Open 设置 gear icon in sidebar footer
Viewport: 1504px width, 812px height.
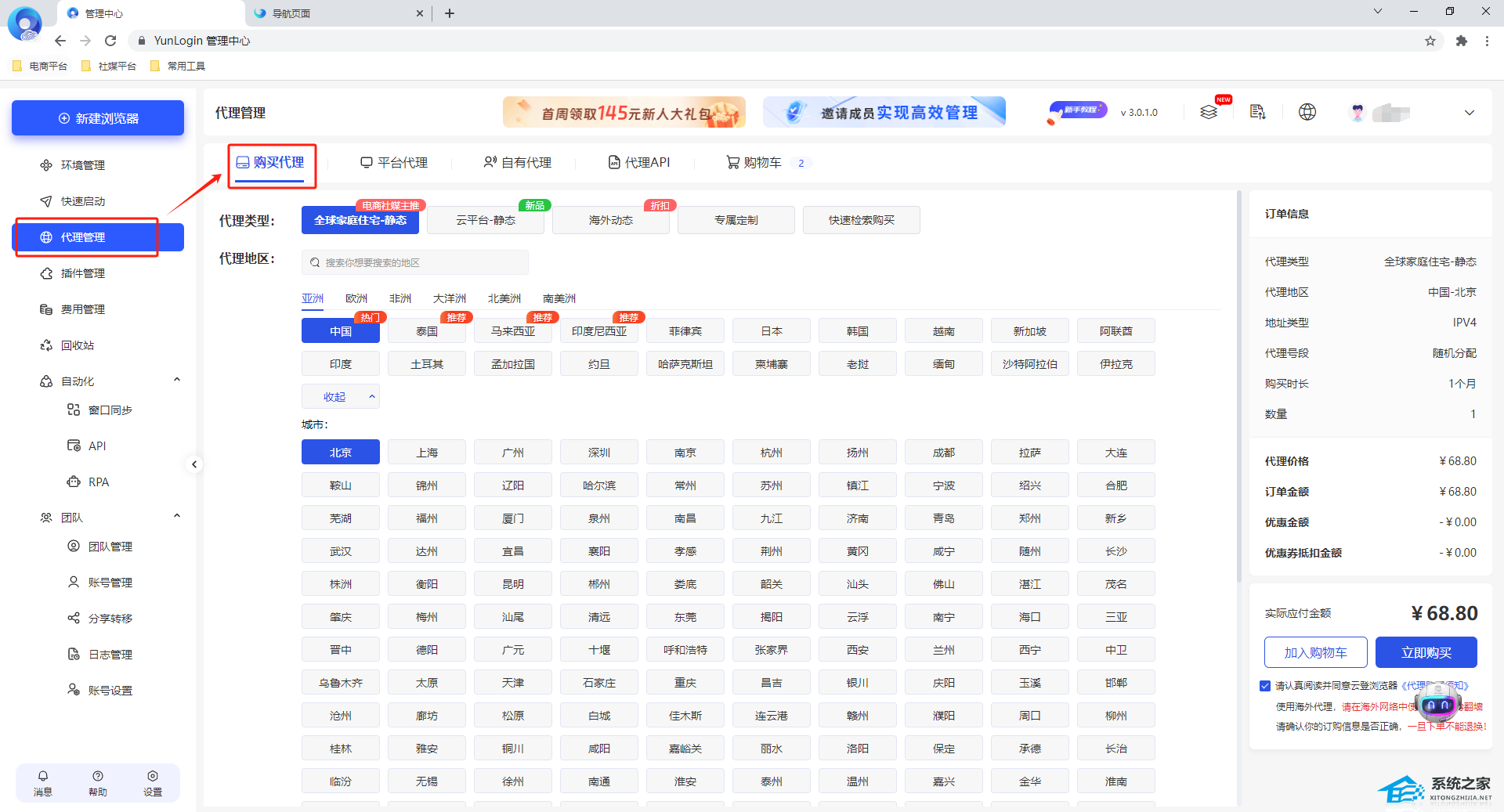tap(153, 782)
